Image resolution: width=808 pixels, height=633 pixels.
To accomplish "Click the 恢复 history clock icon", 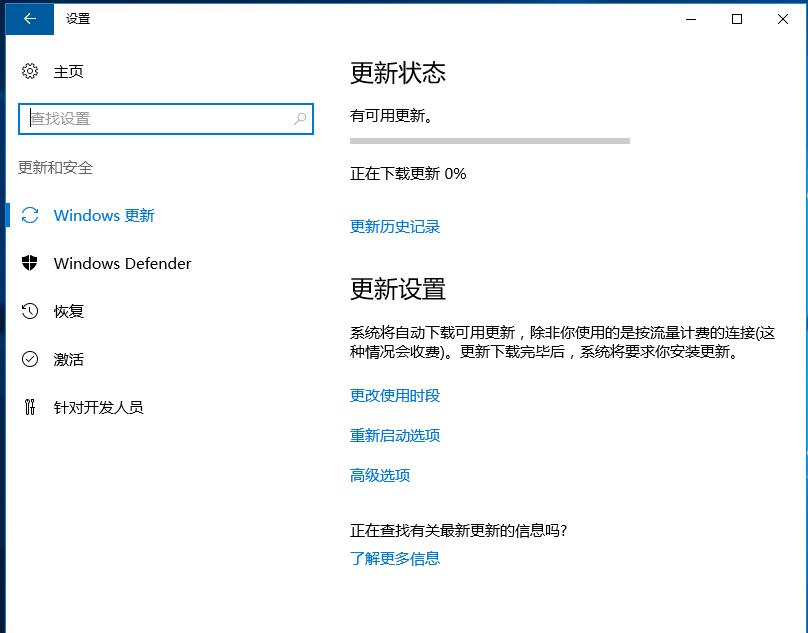I will 30,311.
